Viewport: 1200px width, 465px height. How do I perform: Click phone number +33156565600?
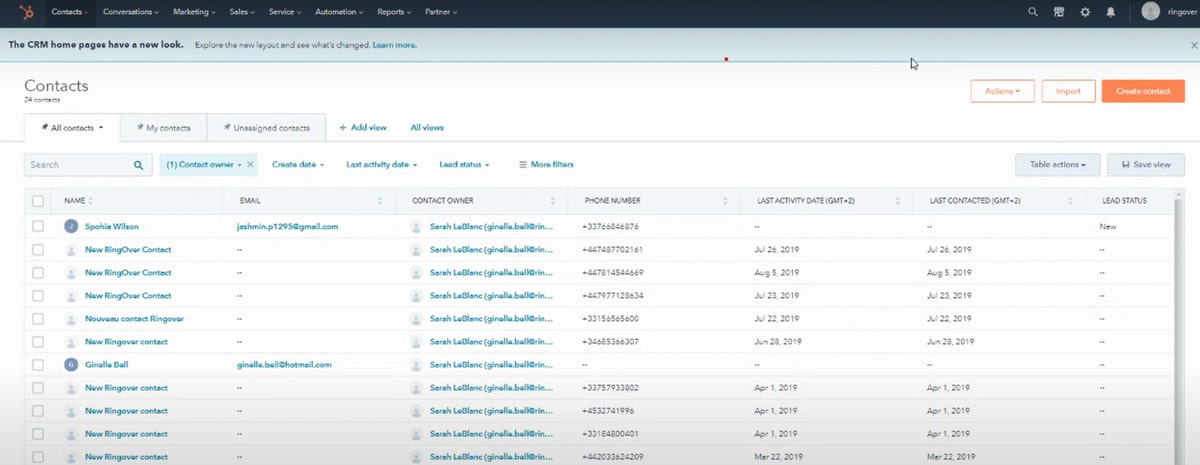coord(610,319)
